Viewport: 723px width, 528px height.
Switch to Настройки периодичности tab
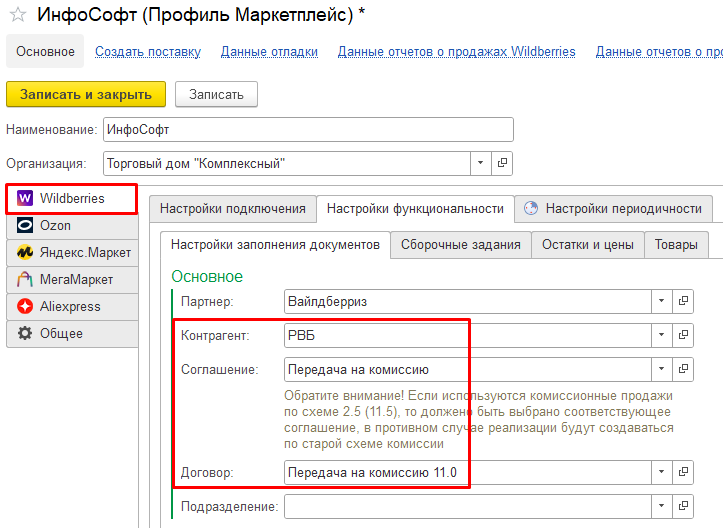[614, 209]
